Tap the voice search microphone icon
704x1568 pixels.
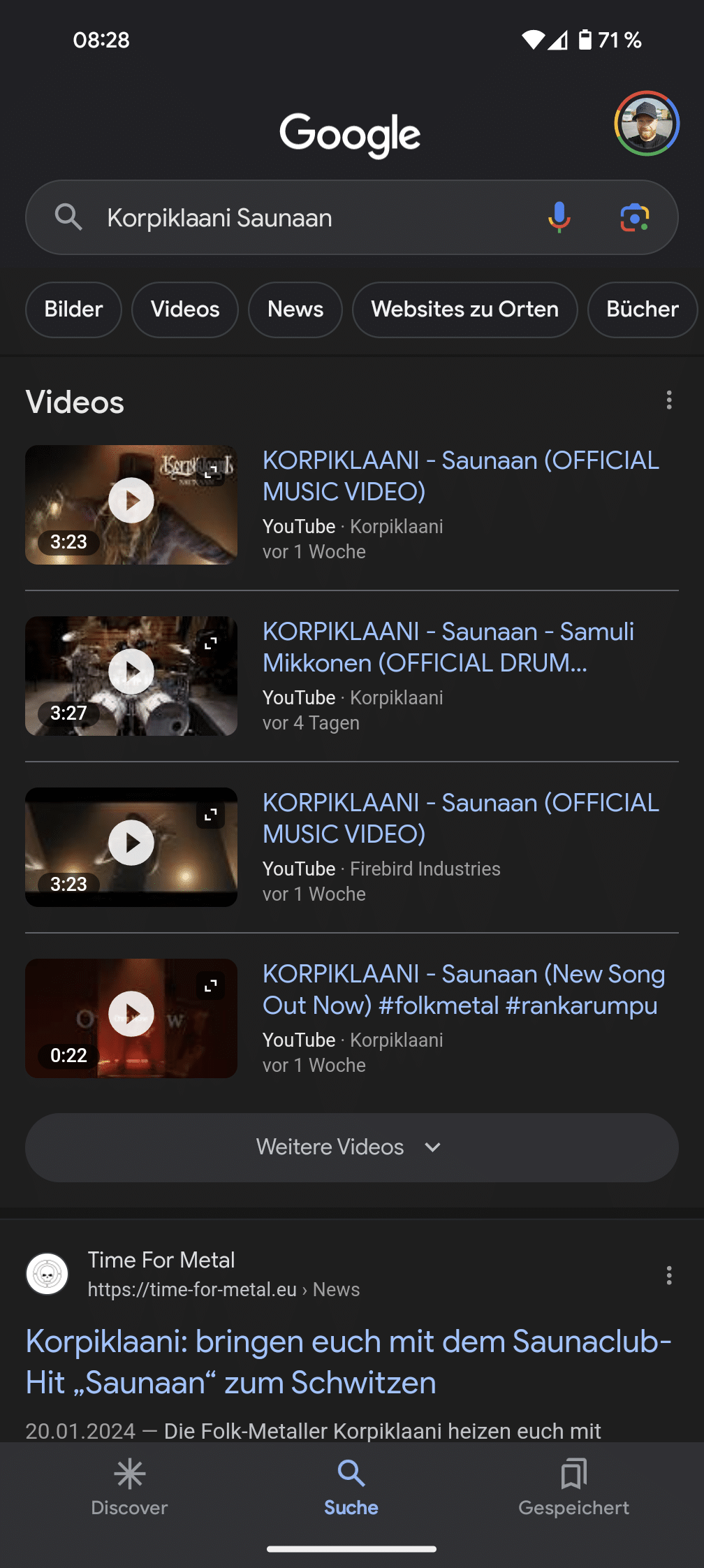coord(559,217)
